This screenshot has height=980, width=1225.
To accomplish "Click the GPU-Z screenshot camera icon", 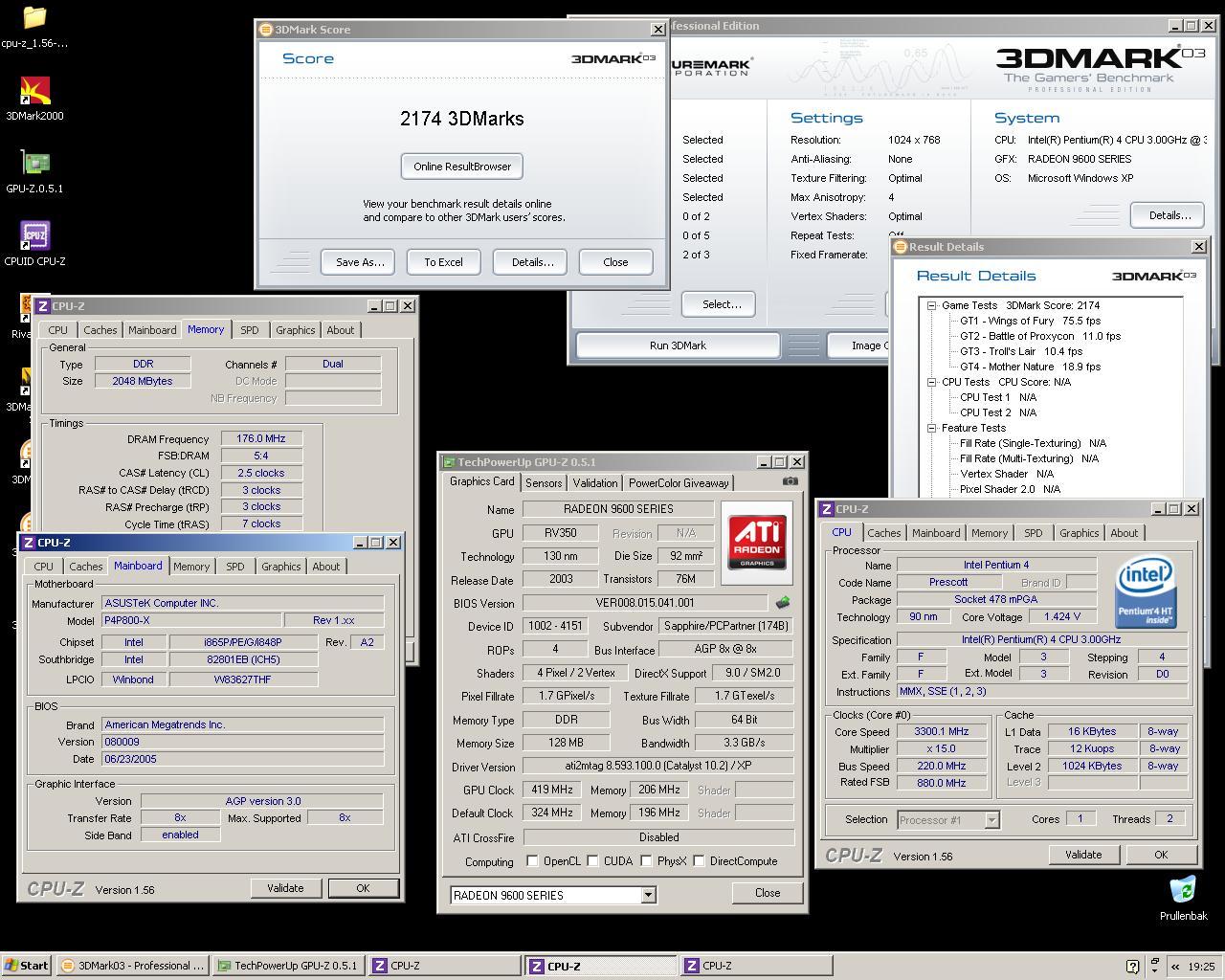I will pos(791,481).
